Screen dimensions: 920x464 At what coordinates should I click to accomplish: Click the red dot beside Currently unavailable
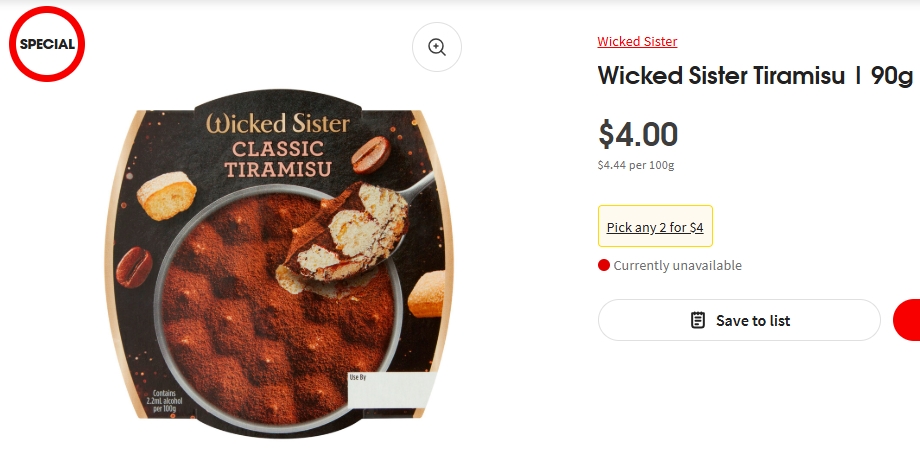[603, 265]
